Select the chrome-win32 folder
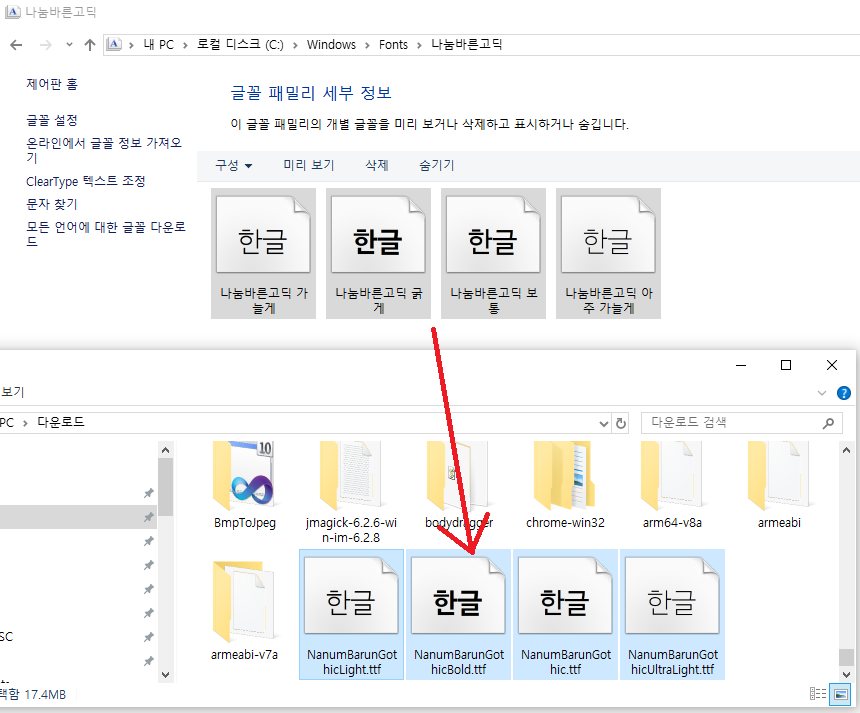860x713 pixels. (565, 486)
